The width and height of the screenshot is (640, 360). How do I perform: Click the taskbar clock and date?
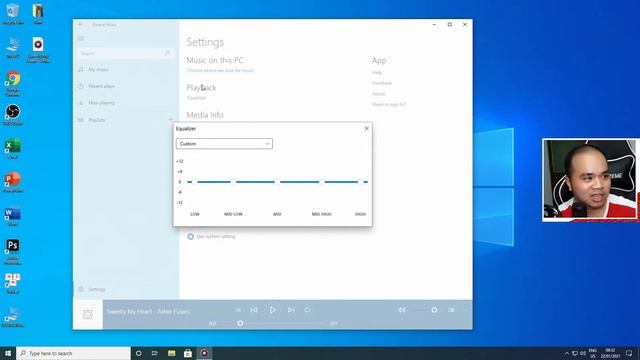coord(610,353)
